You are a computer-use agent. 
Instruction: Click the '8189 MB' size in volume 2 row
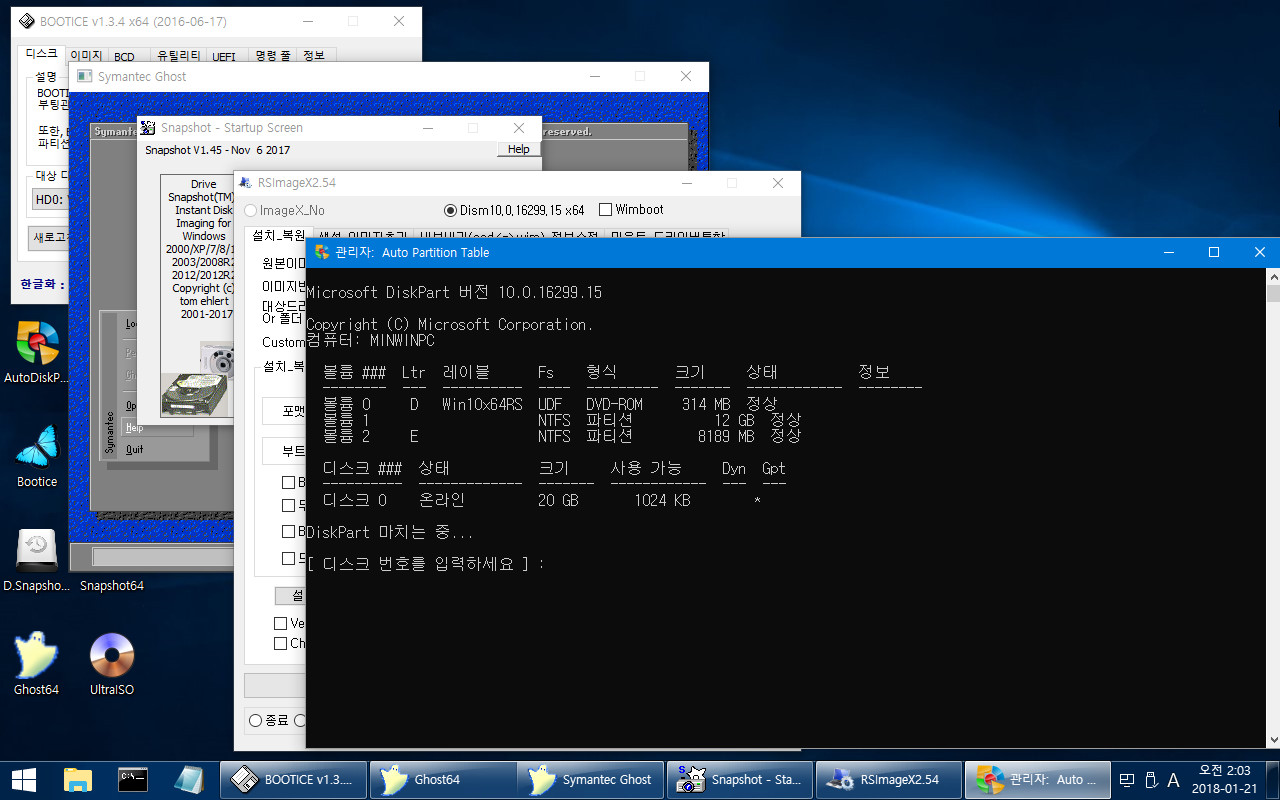pyautogui.click(x=725, y=436)
